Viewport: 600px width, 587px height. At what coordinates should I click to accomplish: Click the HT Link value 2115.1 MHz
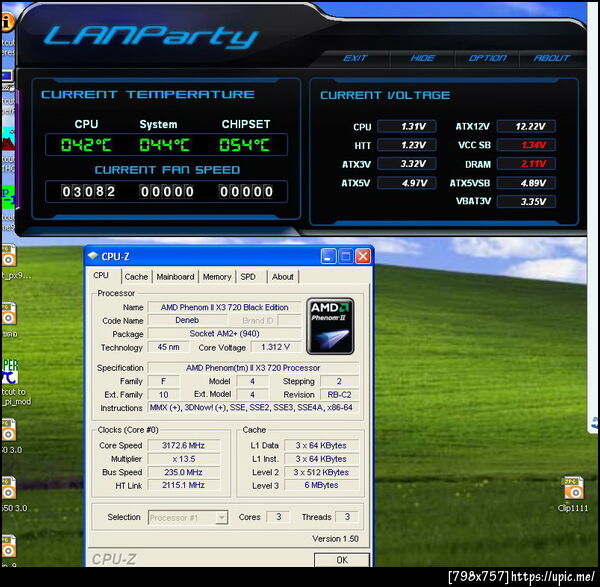click(184, 485)
